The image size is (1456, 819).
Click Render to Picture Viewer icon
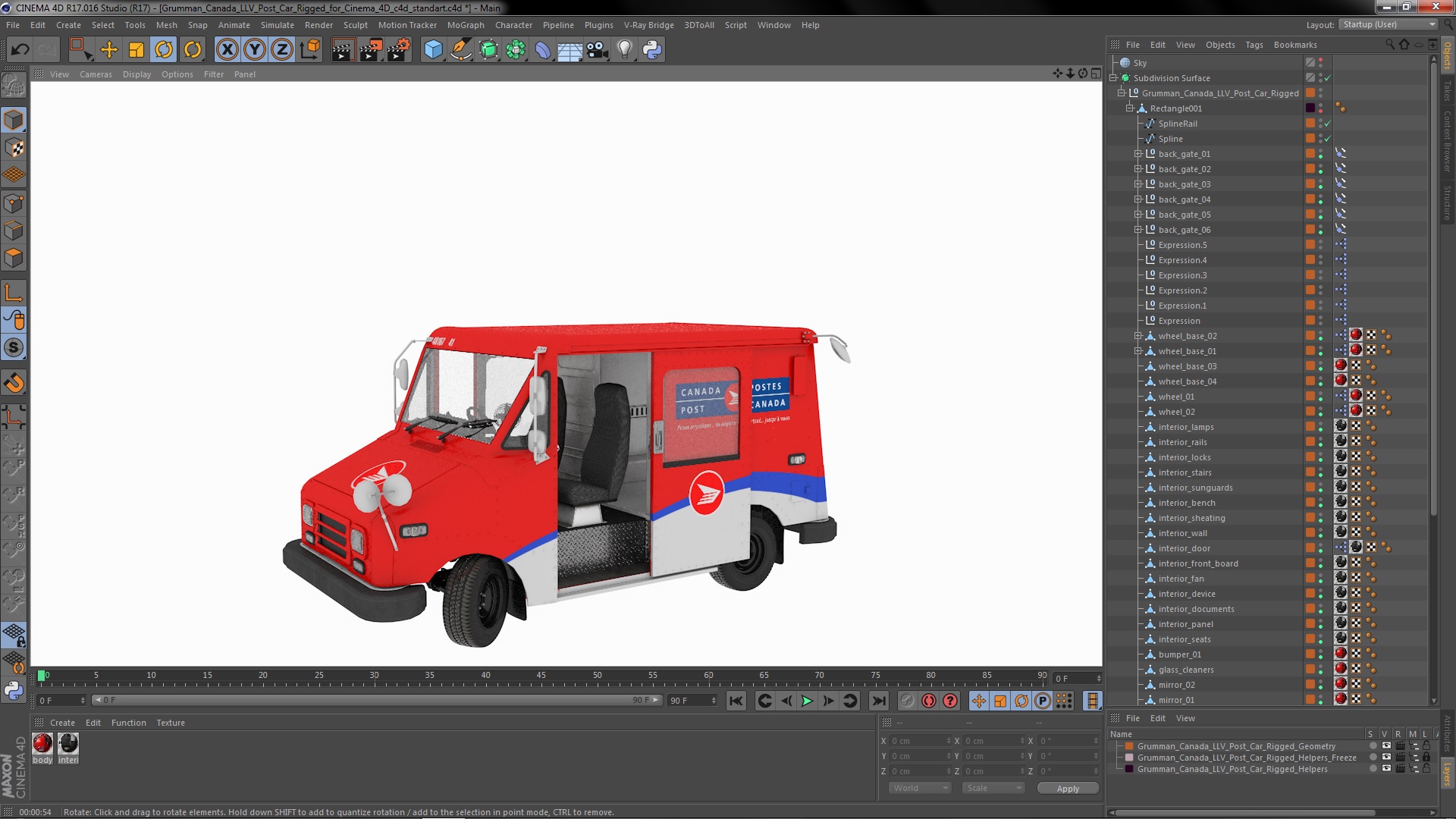tap(370, 50)
